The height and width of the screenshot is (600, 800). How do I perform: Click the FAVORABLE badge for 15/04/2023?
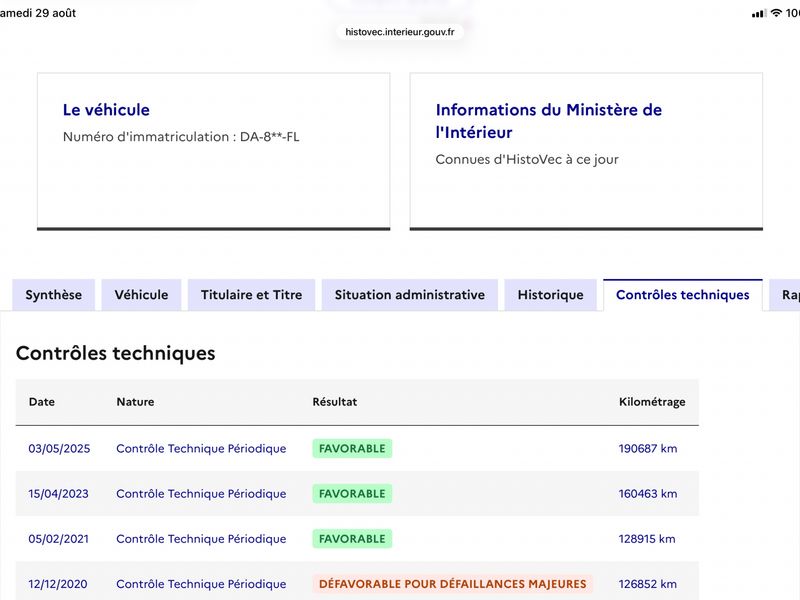tap(352, 493)
